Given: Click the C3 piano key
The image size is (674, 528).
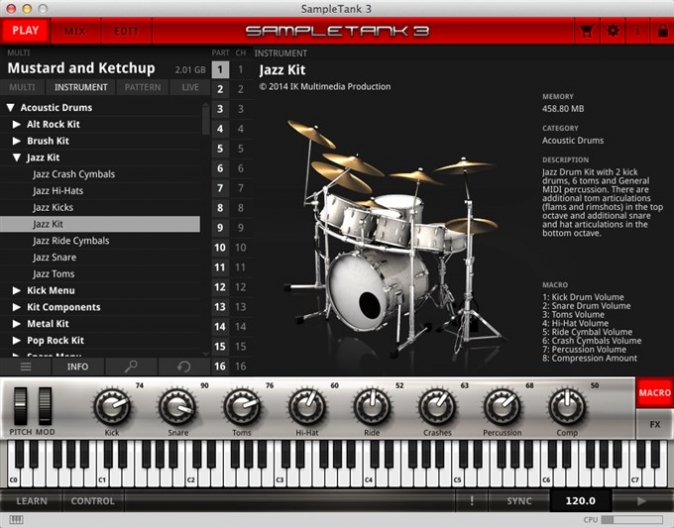Looking at the screenshot, I should [280, 478].
